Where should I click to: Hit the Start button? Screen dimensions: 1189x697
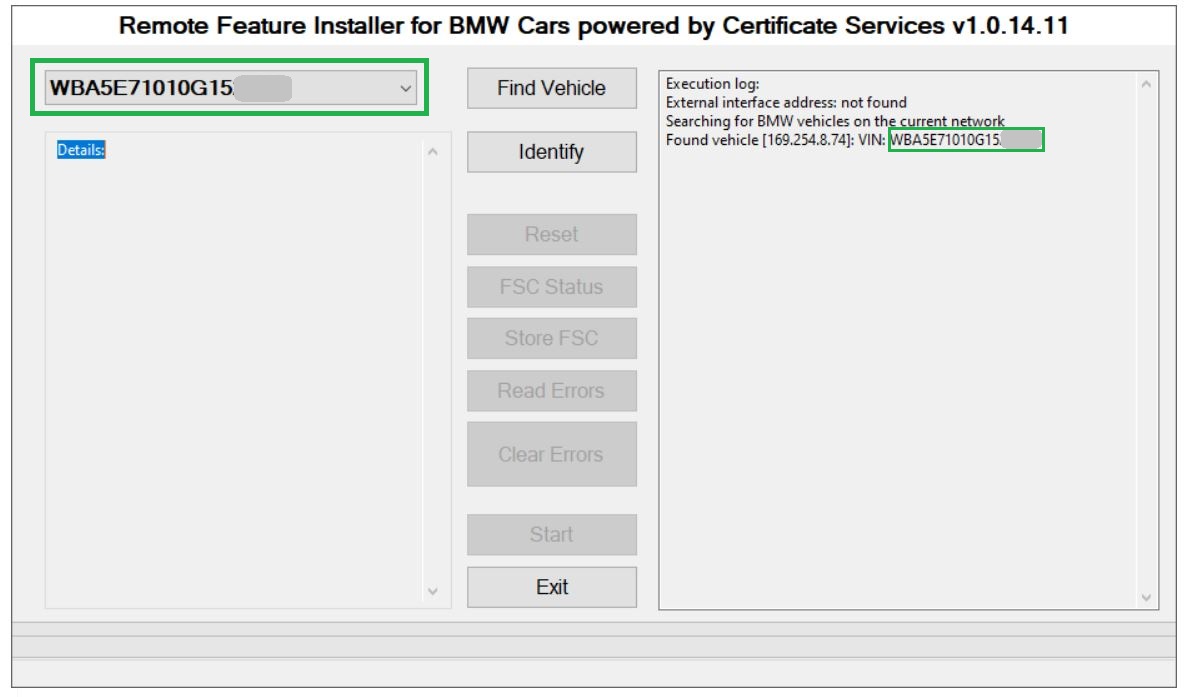551,535
